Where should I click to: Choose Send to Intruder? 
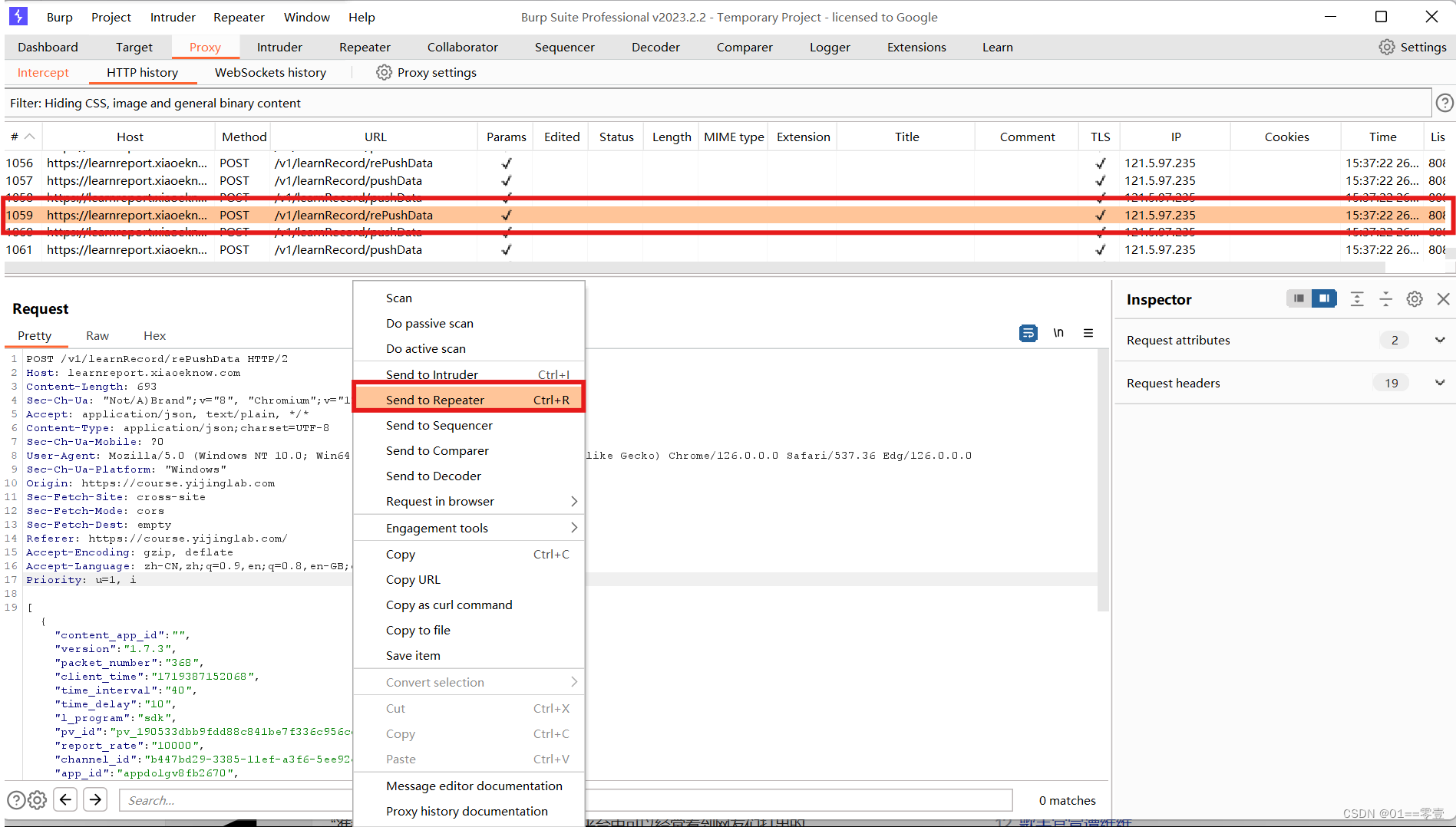(468, 374)
